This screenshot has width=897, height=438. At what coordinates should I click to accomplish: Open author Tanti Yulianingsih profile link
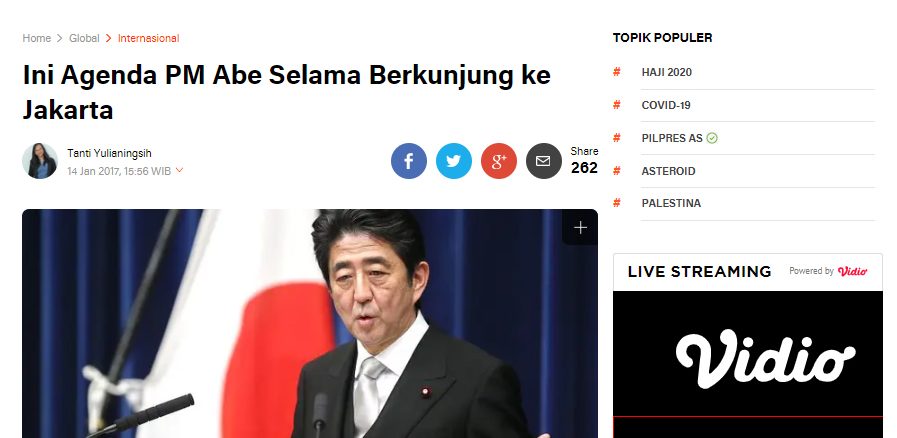tap(109, 153)
